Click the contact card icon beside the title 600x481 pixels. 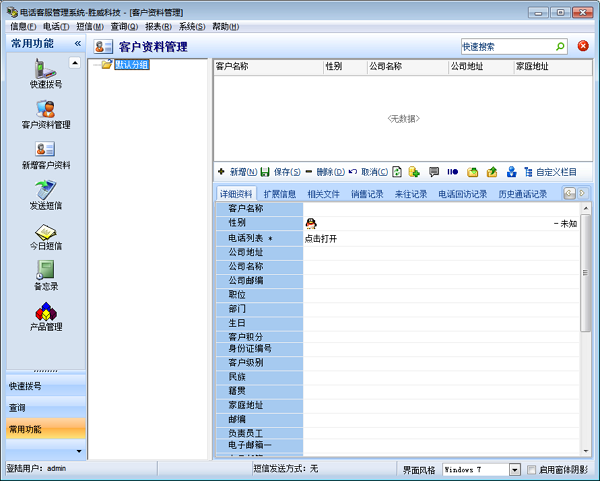click(x=103, y=47)
